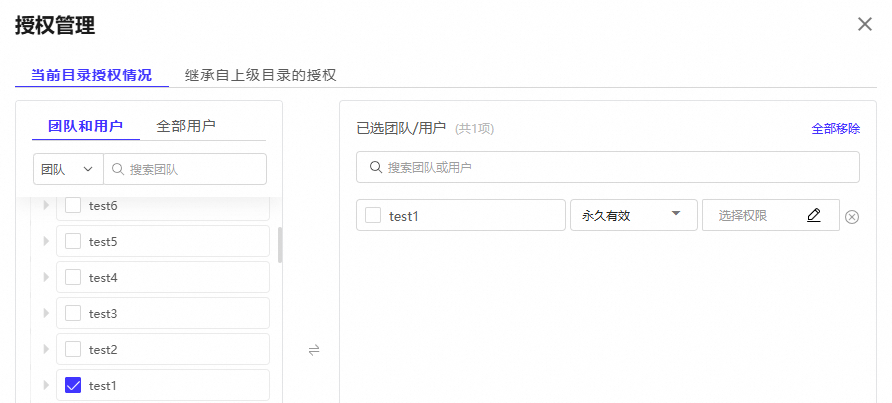Check the test5 checkbox
This screenshot has height=403, width=892.
tap(73, 241)
